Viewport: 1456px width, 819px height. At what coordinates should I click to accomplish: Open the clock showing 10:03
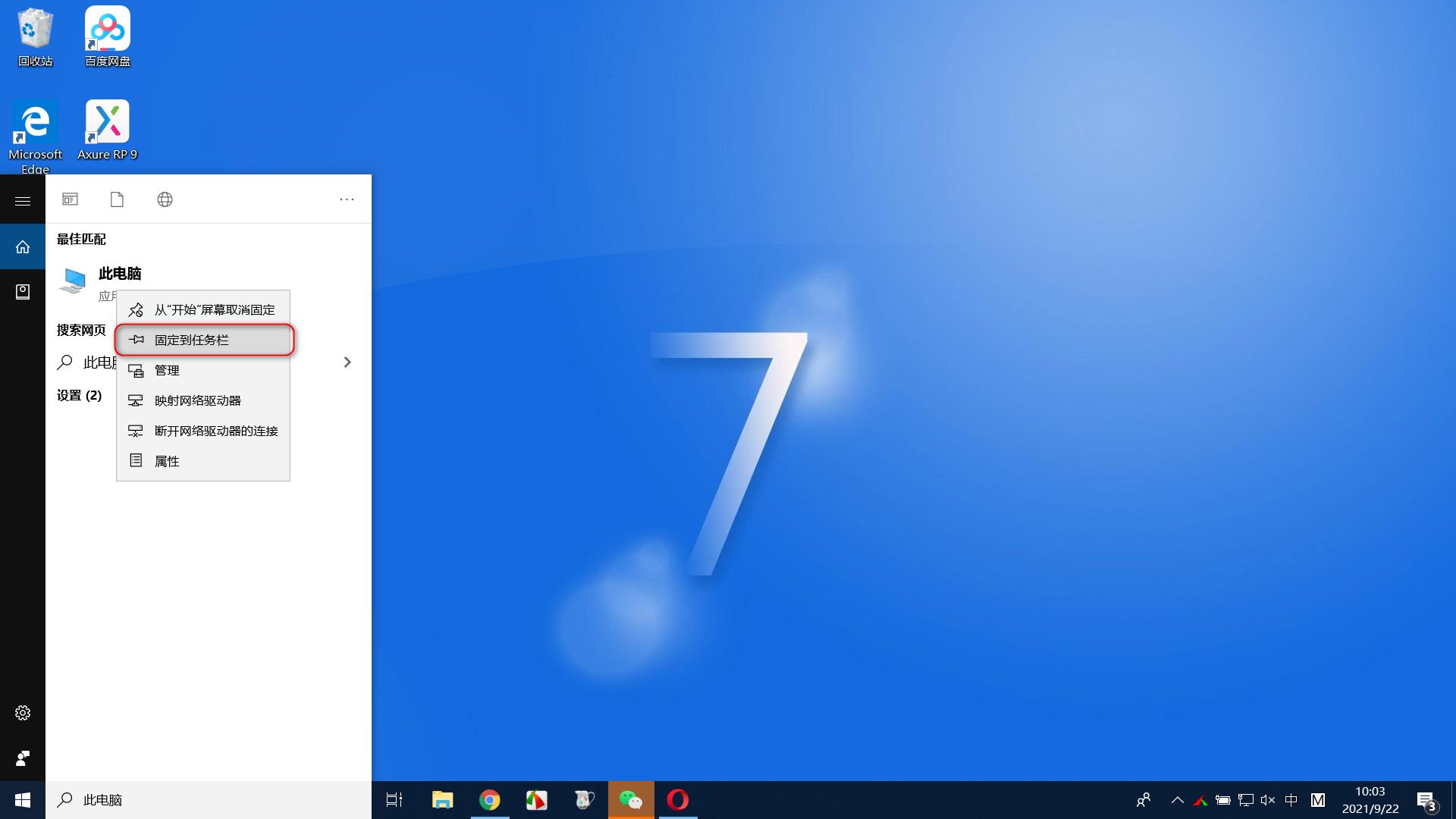point(1370,800)
